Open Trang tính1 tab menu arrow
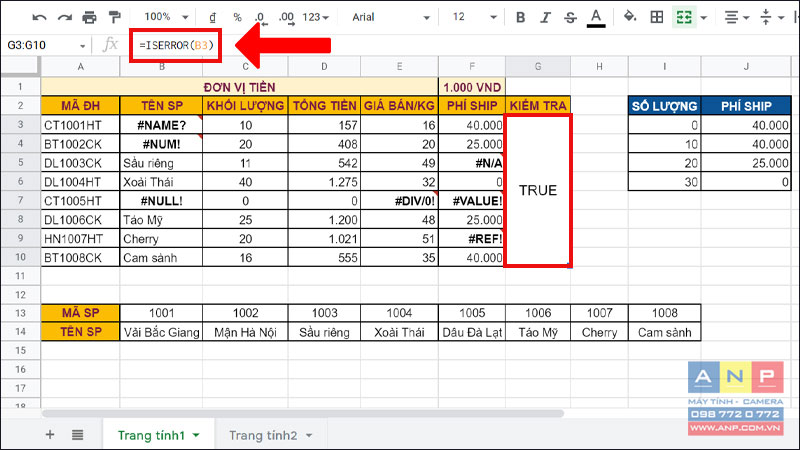 (x=196, y=435)
